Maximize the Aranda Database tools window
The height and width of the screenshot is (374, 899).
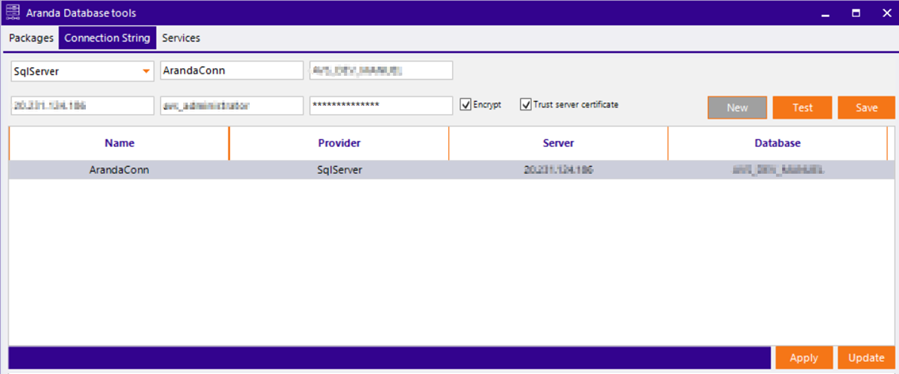coord(856,13)
